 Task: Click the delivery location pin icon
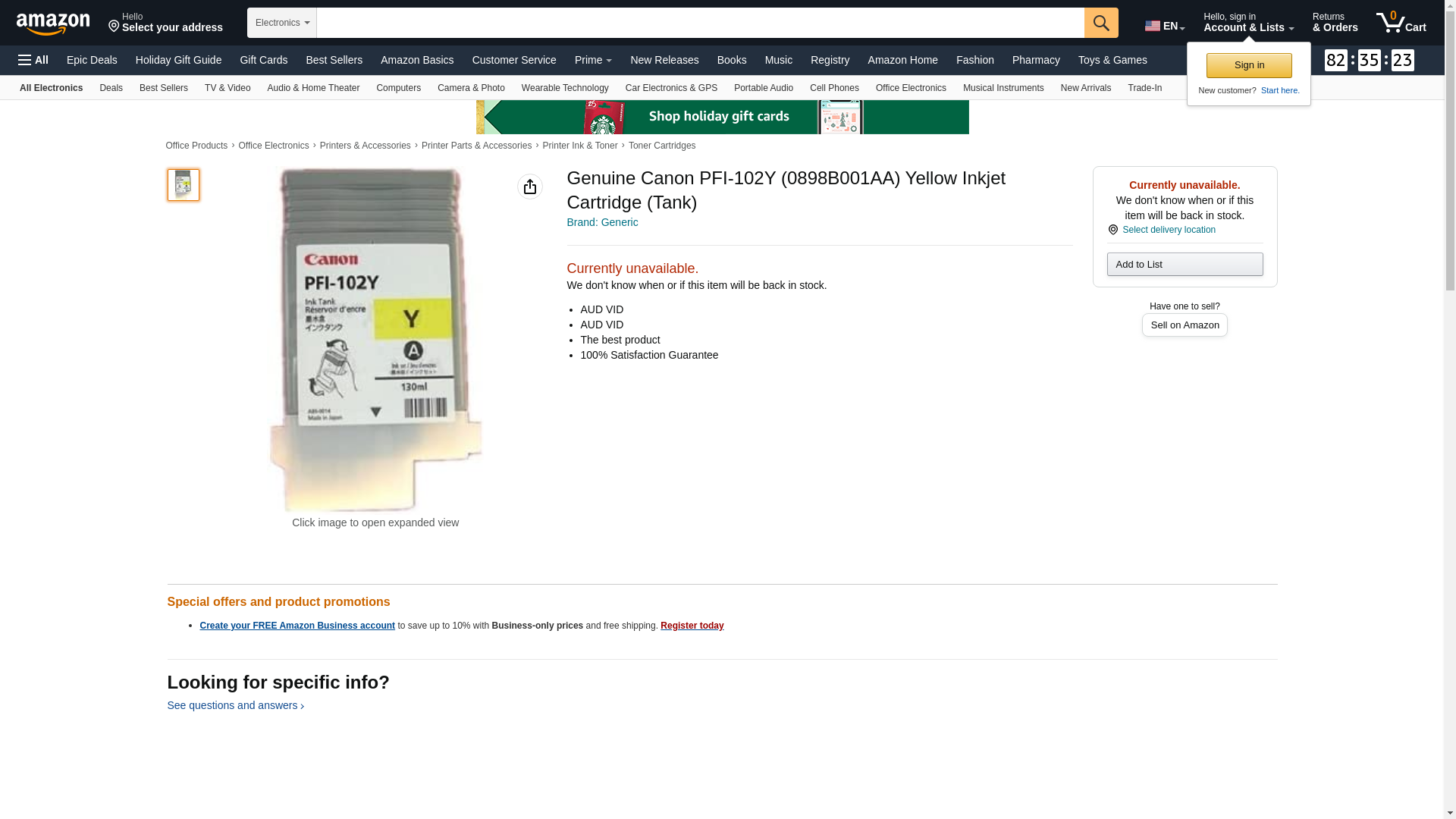point(1113,230)
